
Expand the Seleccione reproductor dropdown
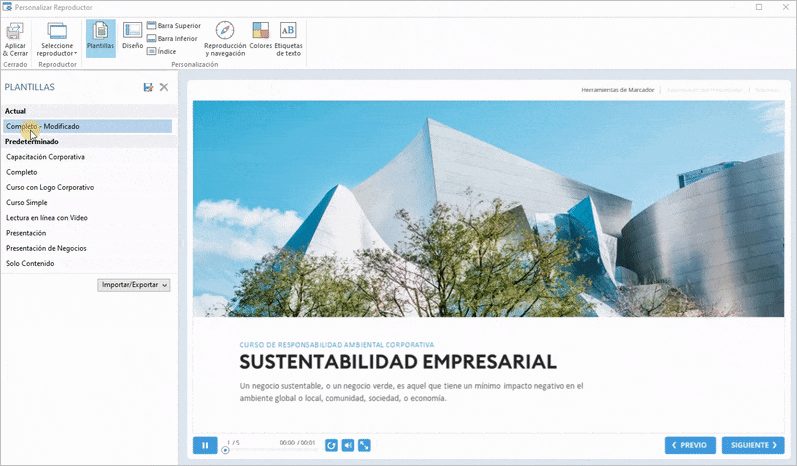coord(57,40)
